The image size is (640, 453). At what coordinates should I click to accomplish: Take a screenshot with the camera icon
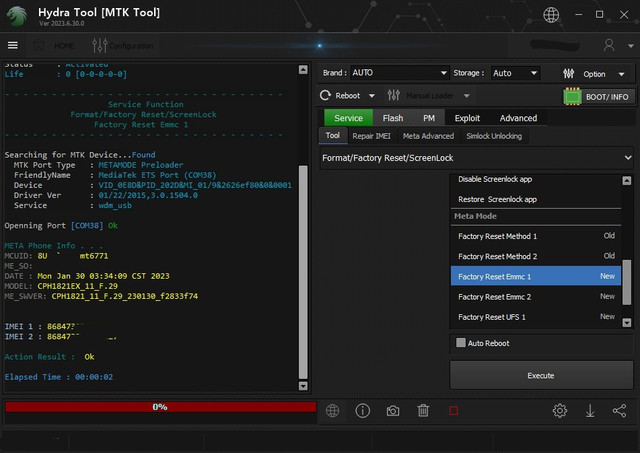click(393, 411)
